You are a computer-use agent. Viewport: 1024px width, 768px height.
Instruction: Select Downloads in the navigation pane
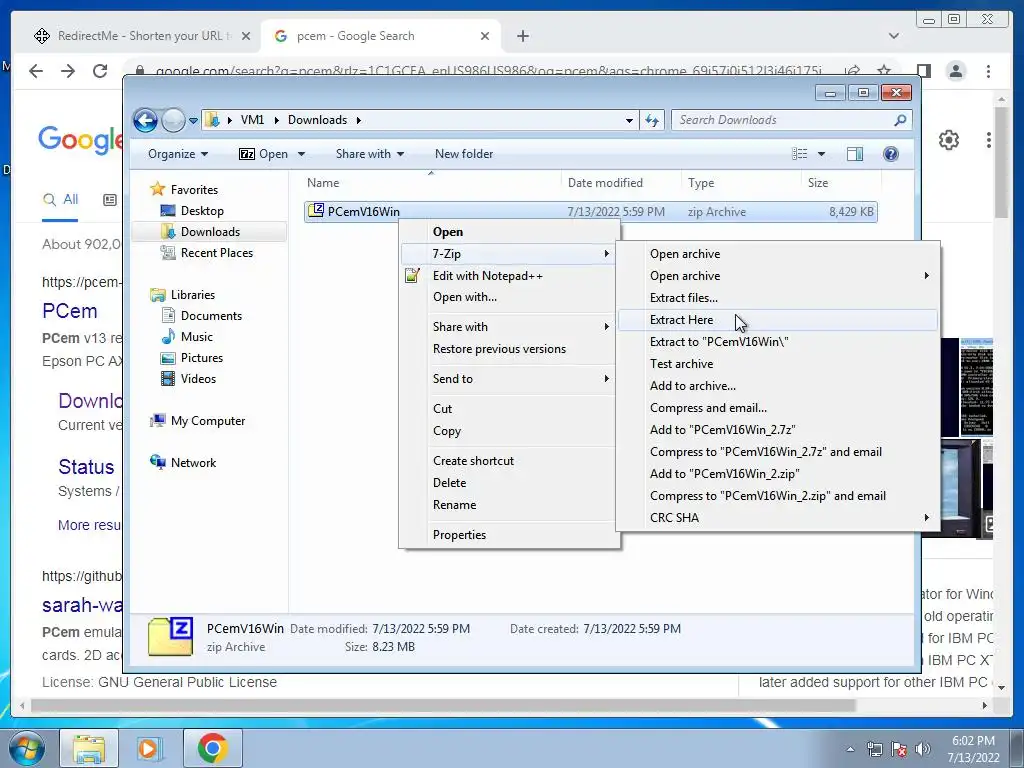tap(209, 232)
